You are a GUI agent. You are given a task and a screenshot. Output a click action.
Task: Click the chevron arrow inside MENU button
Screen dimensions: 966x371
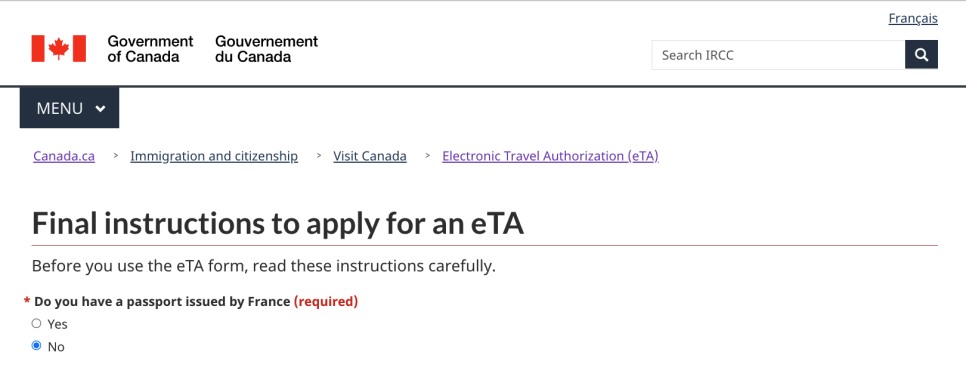click(100, 109)
